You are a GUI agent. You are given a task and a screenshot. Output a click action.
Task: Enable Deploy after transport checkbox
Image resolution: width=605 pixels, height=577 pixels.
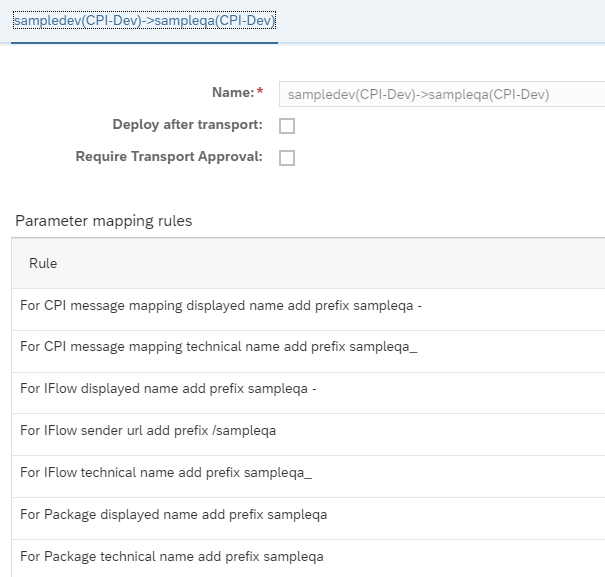[x=287, y=126]
